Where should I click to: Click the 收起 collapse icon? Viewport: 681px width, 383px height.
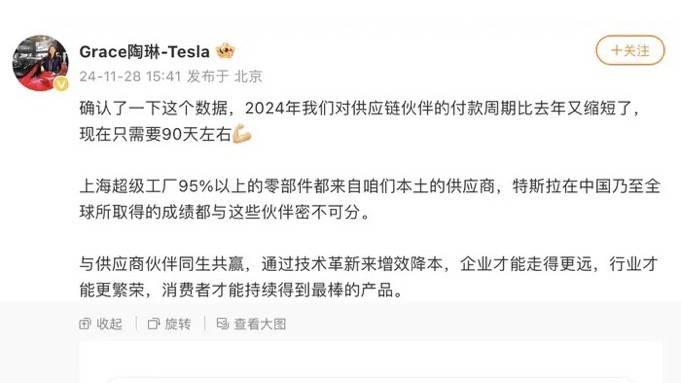[85, 324]
